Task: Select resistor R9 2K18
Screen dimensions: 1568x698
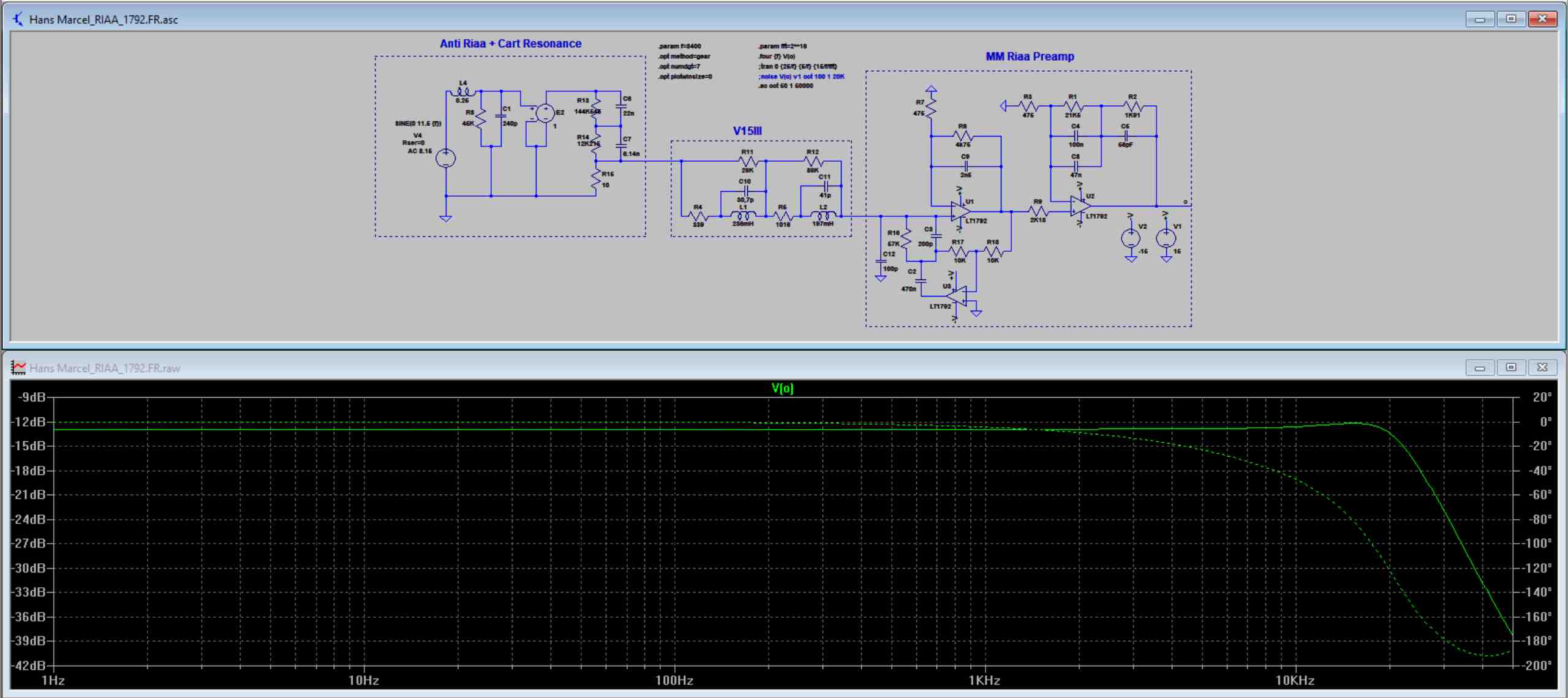Action: pyautogui.click(x=1038, y=211)
